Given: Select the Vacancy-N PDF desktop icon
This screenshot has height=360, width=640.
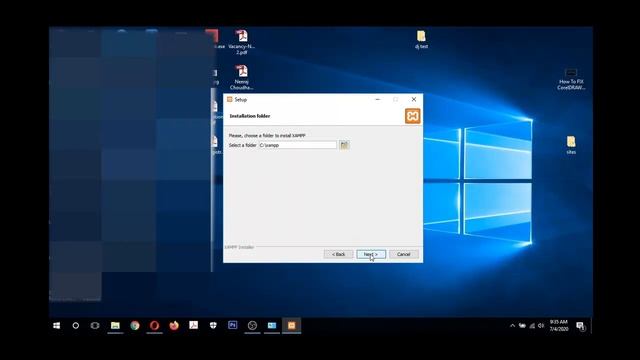Looking at the screenshot, I should tap(242, 42).
